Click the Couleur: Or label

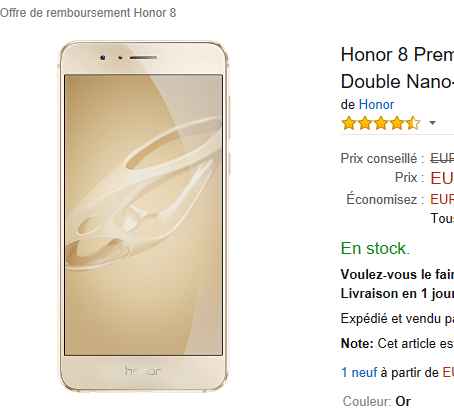tap(377, 401)
